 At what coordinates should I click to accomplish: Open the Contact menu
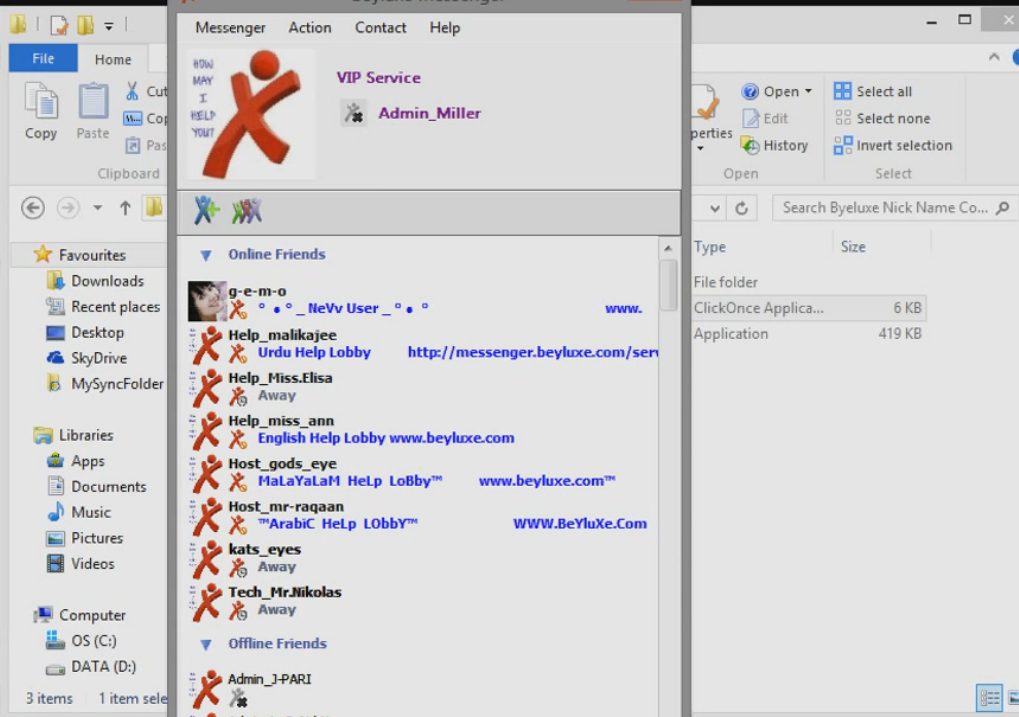tap(379, 27)
